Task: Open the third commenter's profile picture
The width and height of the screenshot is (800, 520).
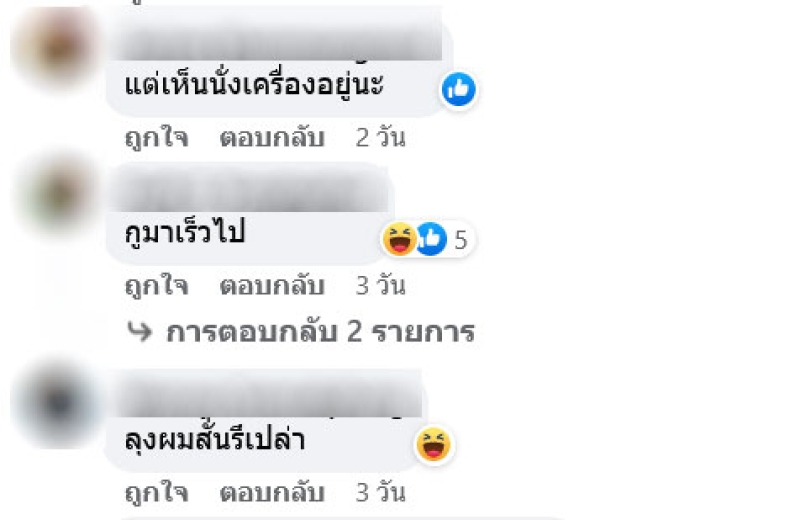Action: pyautogui.click(x=57, y=404)
